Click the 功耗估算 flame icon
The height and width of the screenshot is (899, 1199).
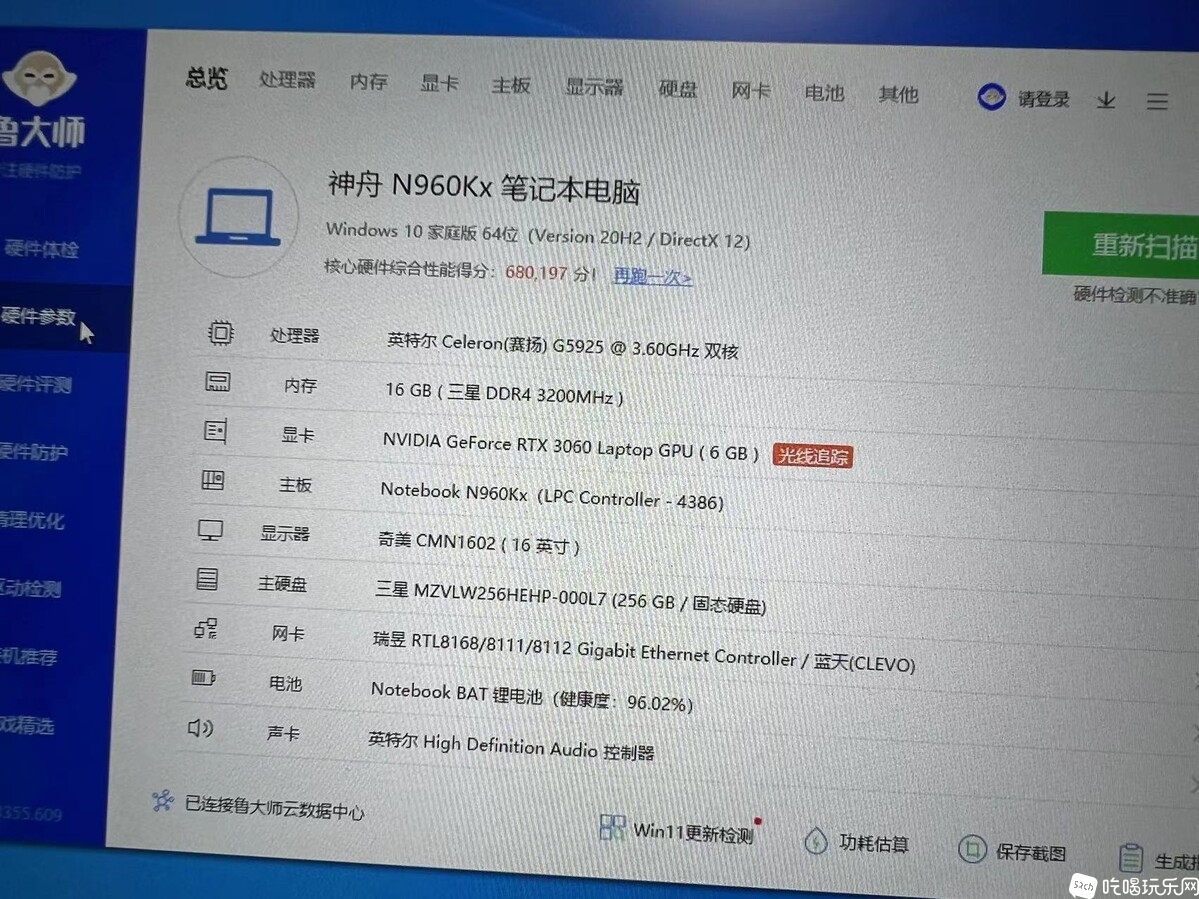[x=816, y=841]
